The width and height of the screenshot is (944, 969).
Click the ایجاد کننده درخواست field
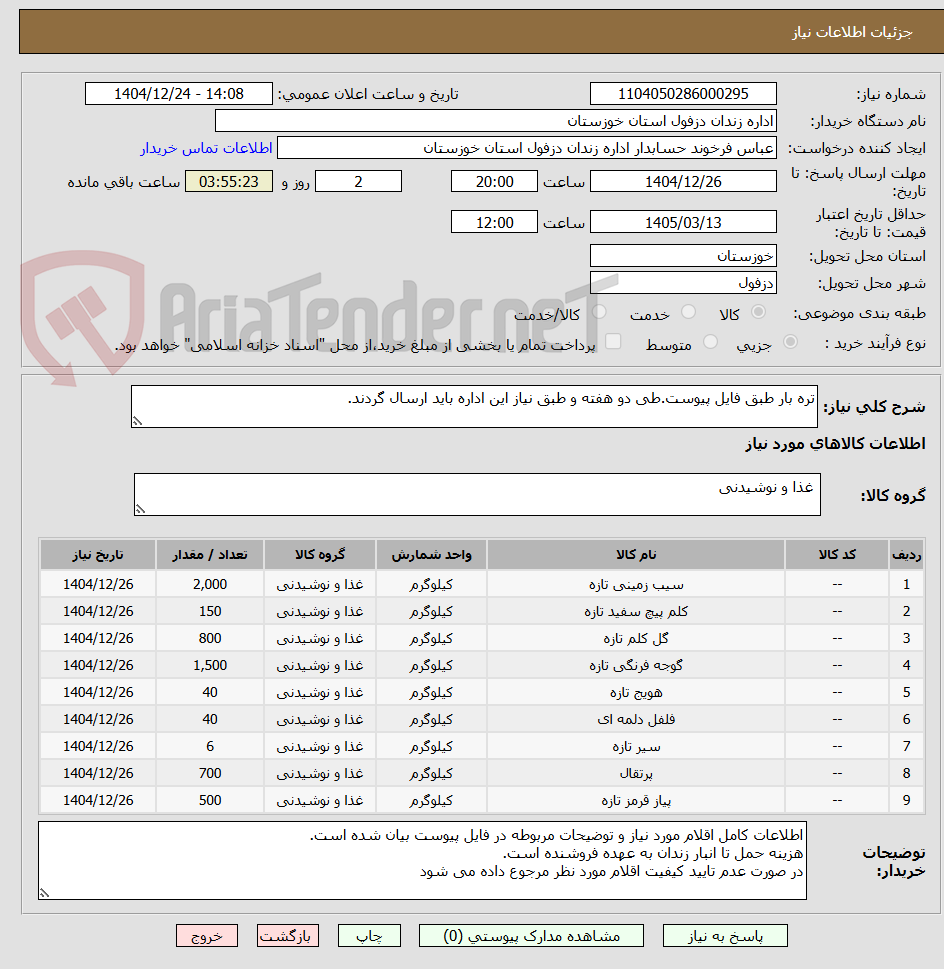[x=527, y=148]
